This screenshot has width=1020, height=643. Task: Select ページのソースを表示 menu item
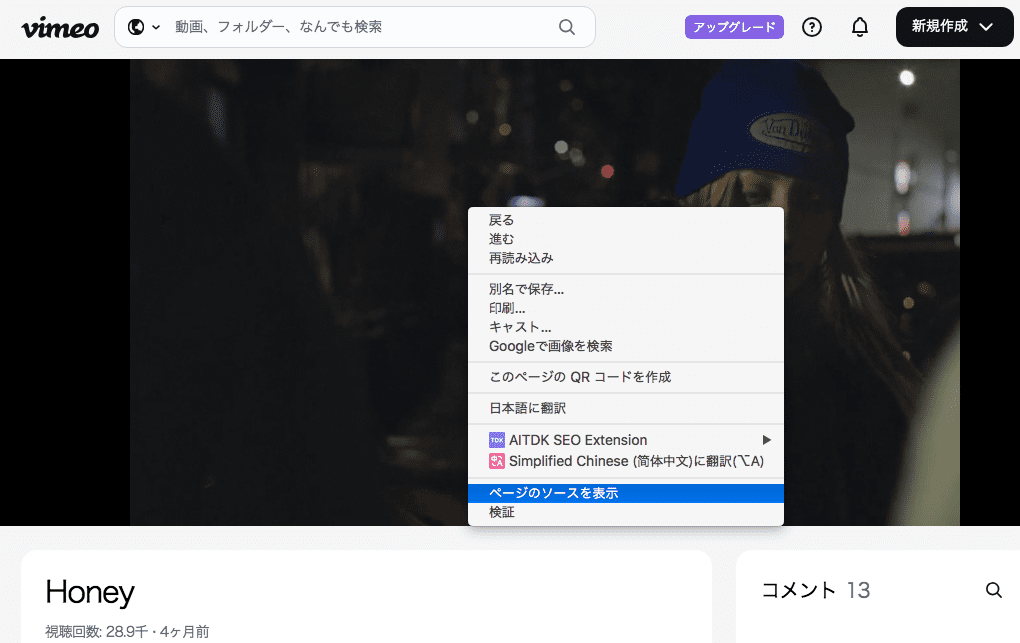pyautogui.click(x=553, y=493)
